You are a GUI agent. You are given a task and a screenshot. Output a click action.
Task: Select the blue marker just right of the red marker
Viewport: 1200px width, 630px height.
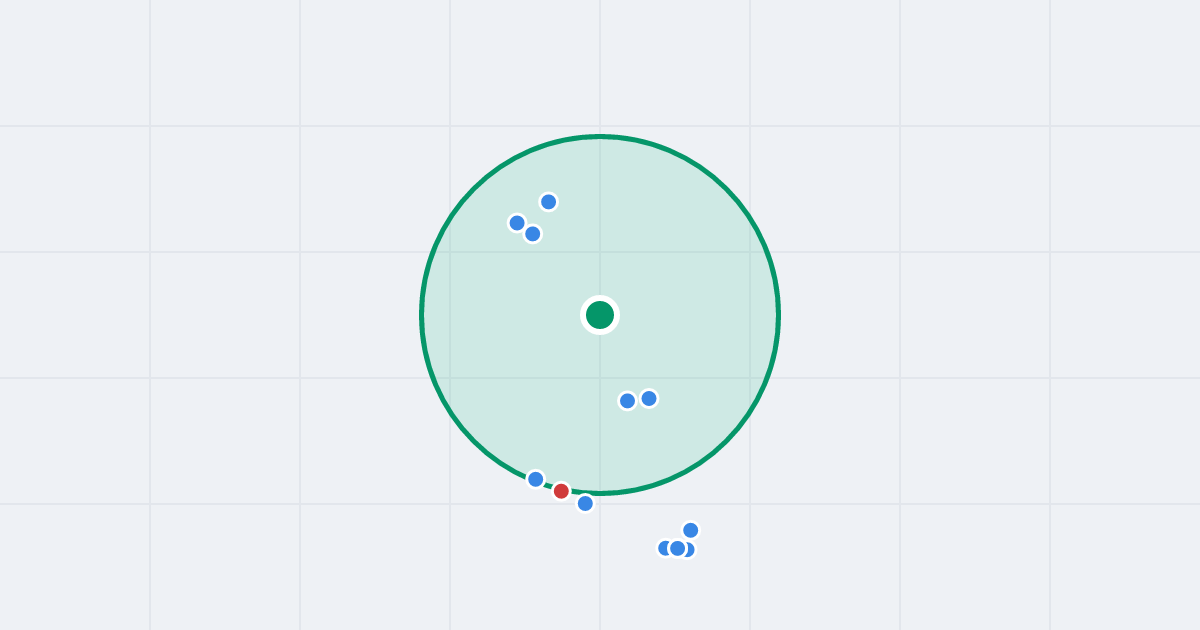(x=585, y=503)
